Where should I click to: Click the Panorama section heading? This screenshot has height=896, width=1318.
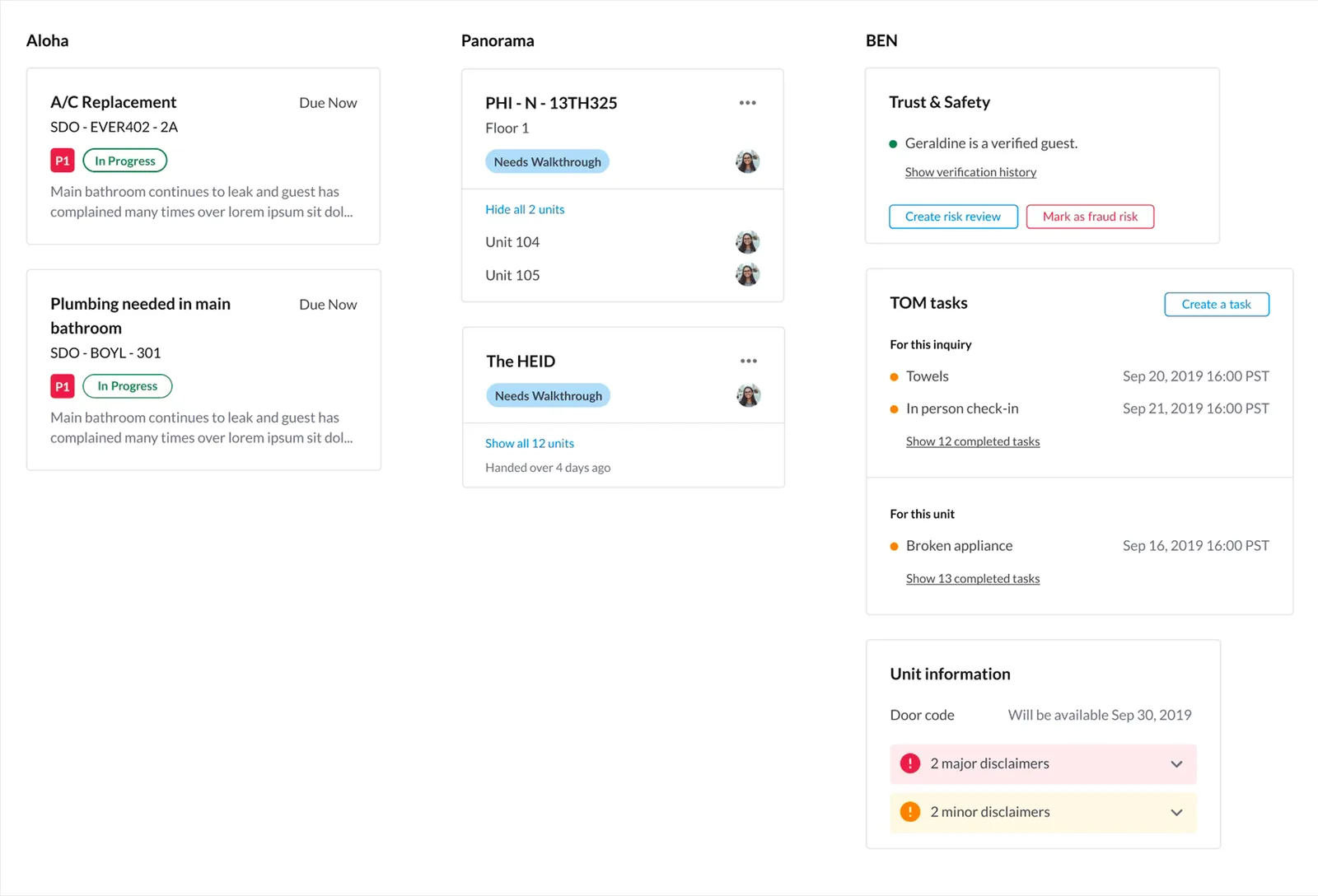pyautogui.click(x=498, y=40)
